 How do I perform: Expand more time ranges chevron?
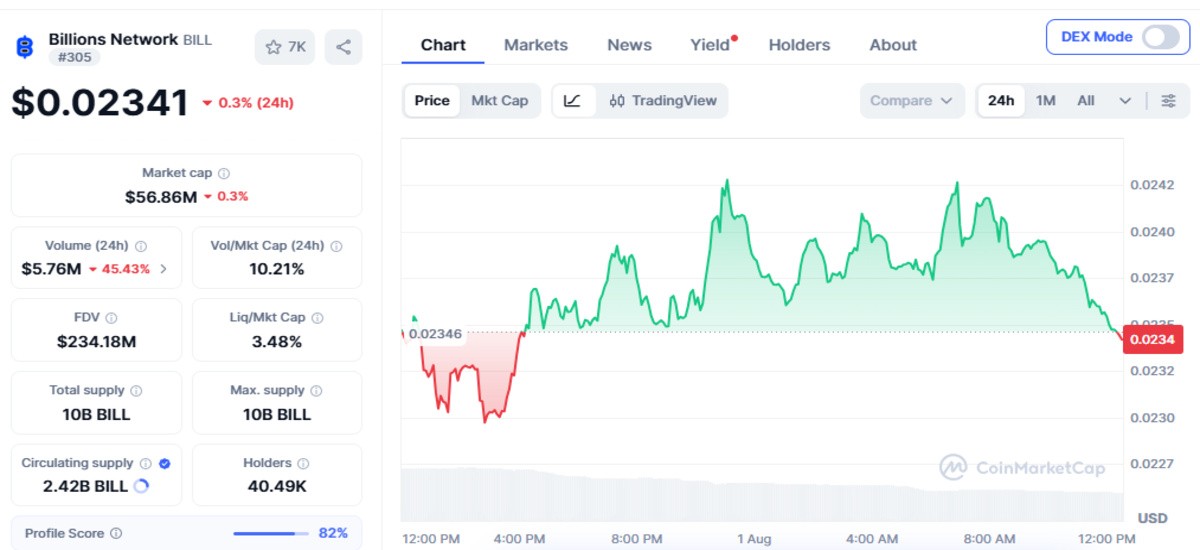(x=1125, y=101)
